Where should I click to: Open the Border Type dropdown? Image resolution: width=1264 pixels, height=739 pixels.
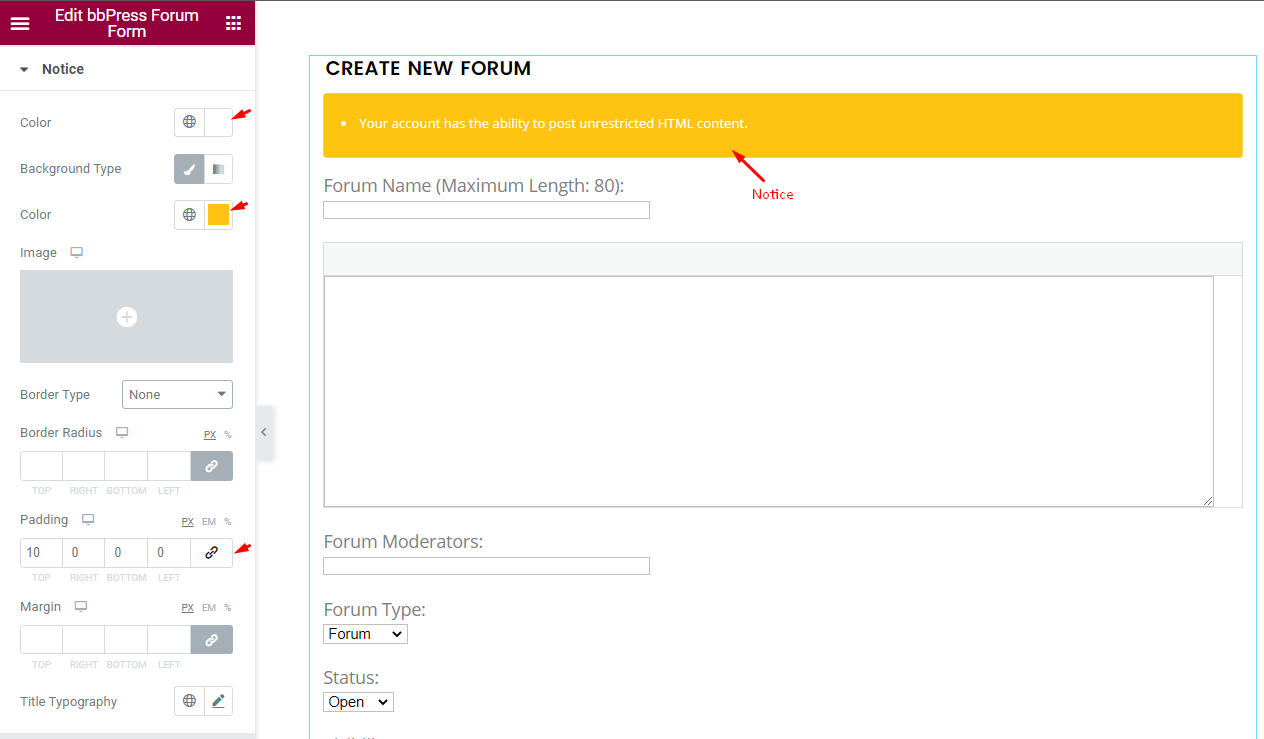(x=177, y=394)
